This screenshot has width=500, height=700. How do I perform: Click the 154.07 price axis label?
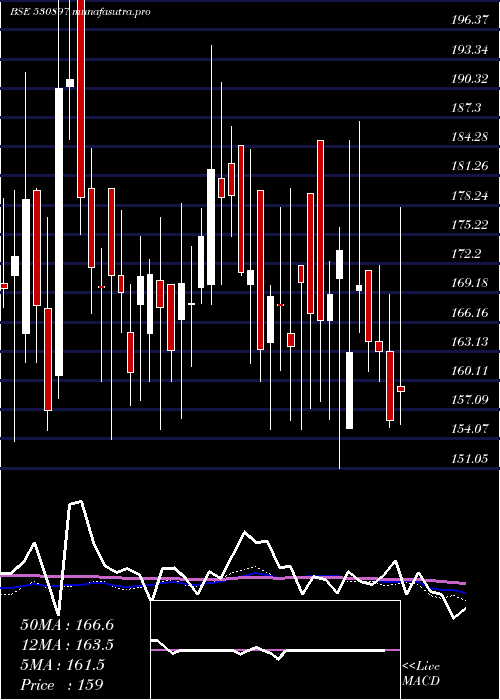coord(469,429)
